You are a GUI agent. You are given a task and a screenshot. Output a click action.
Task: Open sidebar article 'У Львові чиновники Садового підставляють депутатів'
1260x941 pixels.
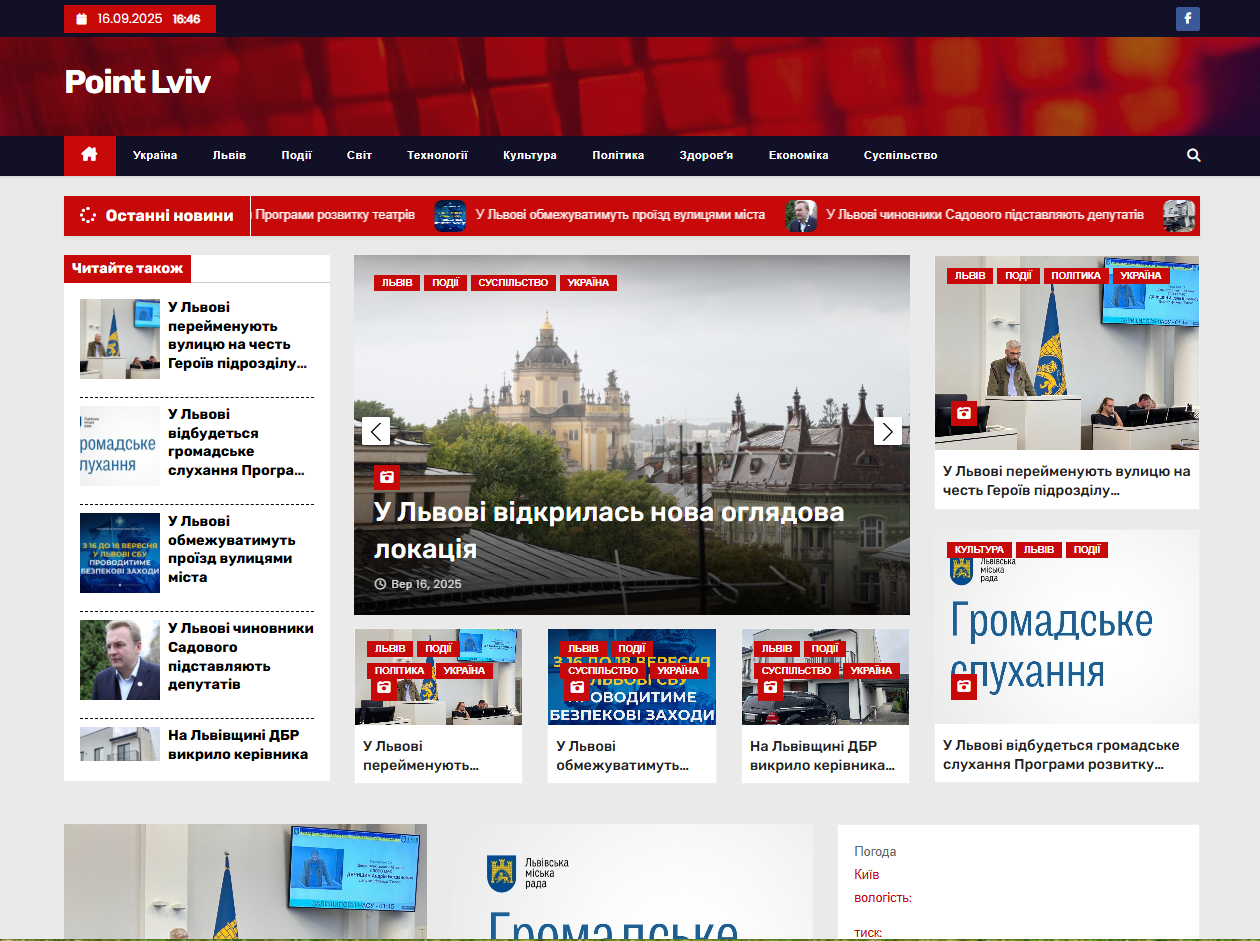[241, 656]
